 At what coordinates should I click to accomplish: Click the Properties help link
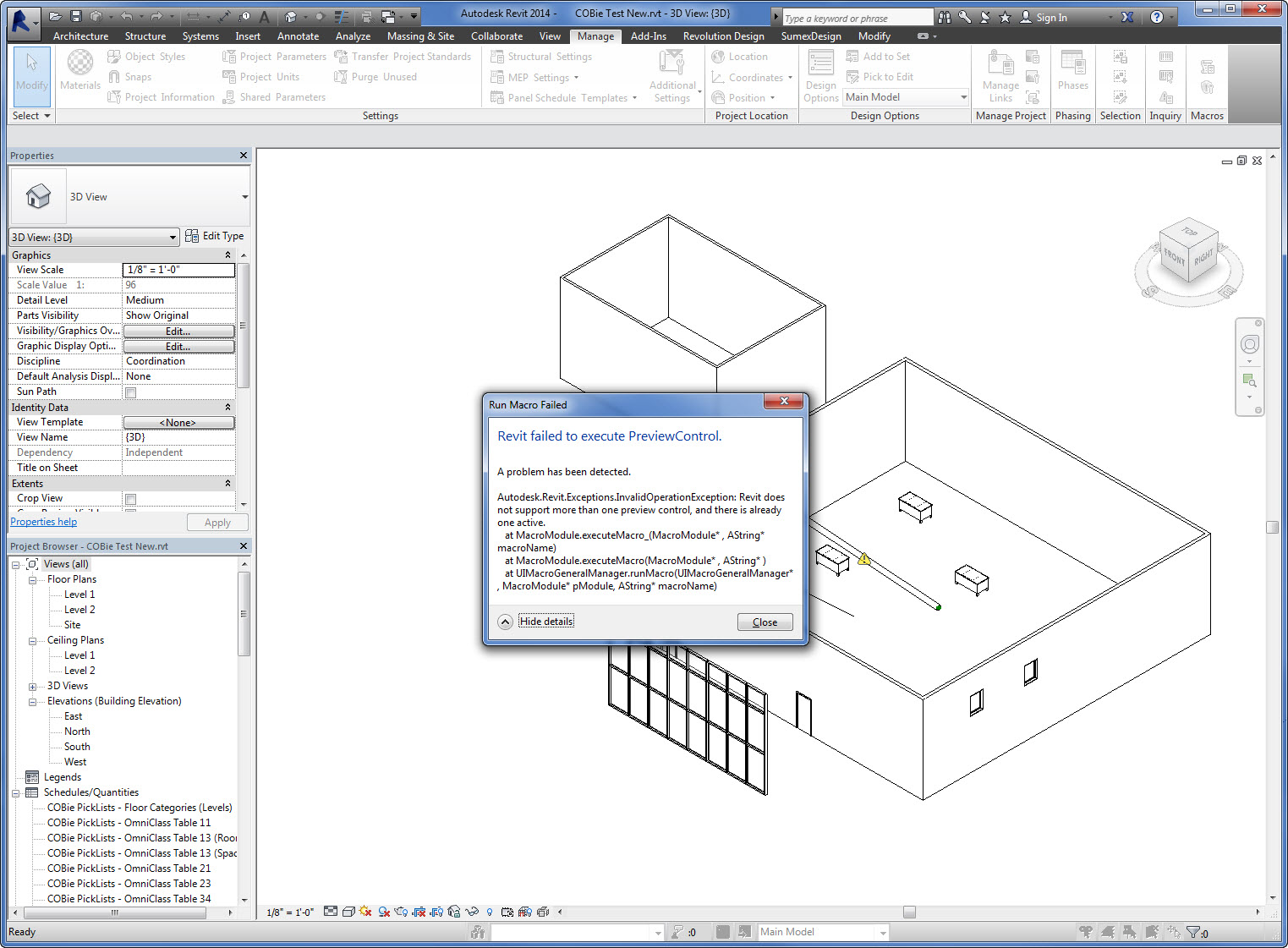pos(43,521)
